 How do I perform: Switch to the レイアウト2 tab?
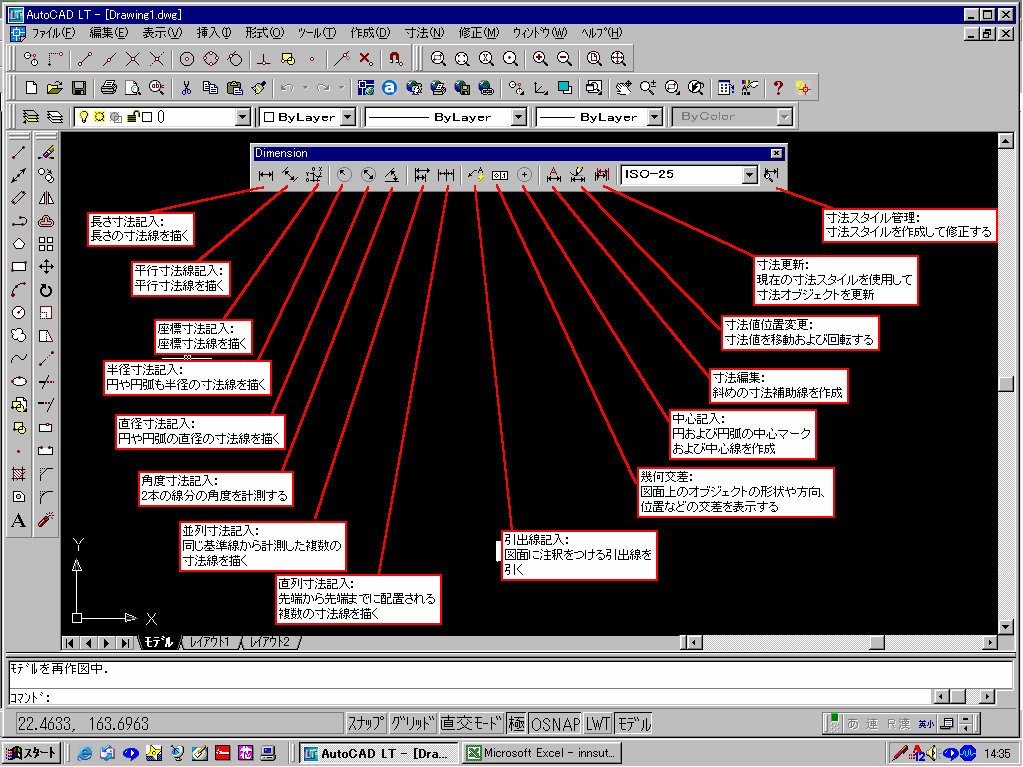[270, 642]
